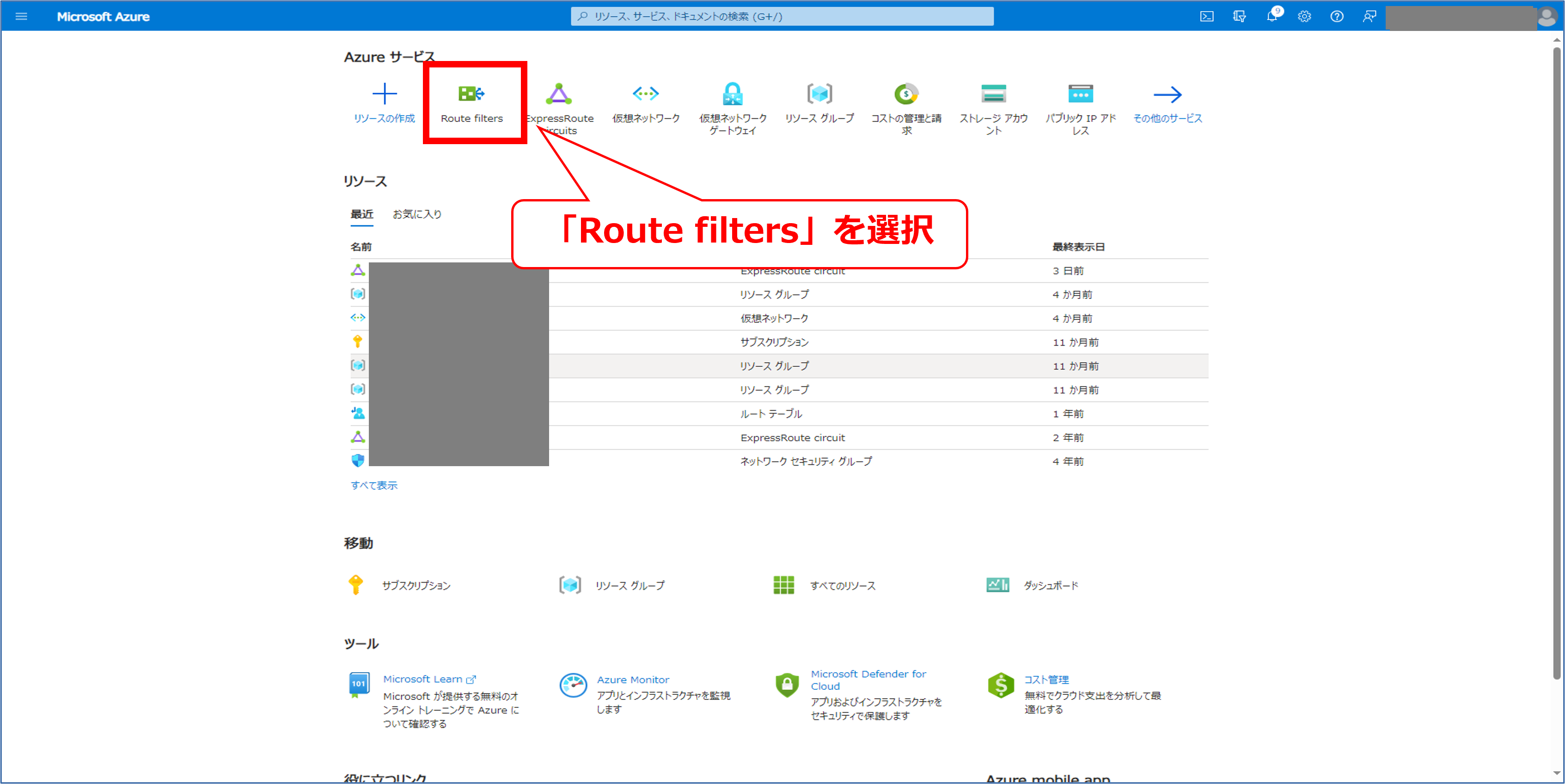Open Storage accounts service icon
This screenshot has width=1565, height=784.
993,94
